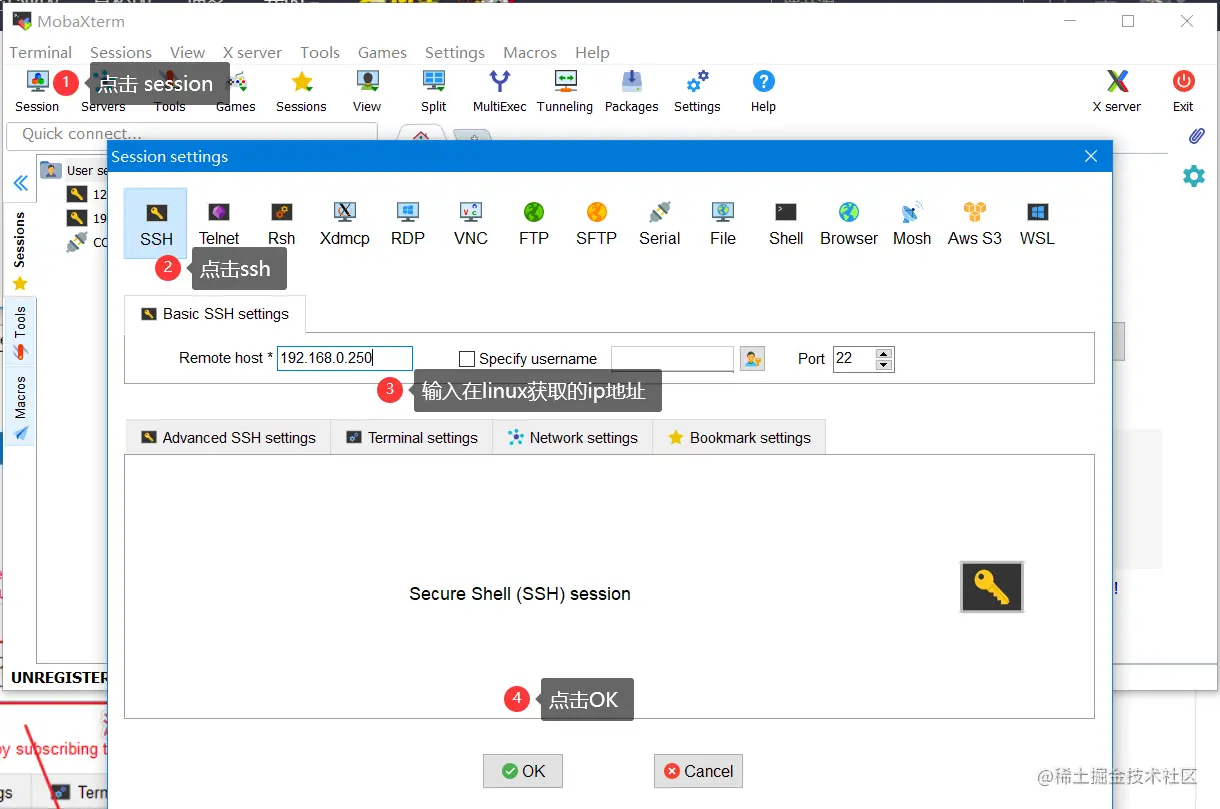Open the Sessions menu in menu bar
This screenshot has height=809, width=1220.
pos(121,52)
